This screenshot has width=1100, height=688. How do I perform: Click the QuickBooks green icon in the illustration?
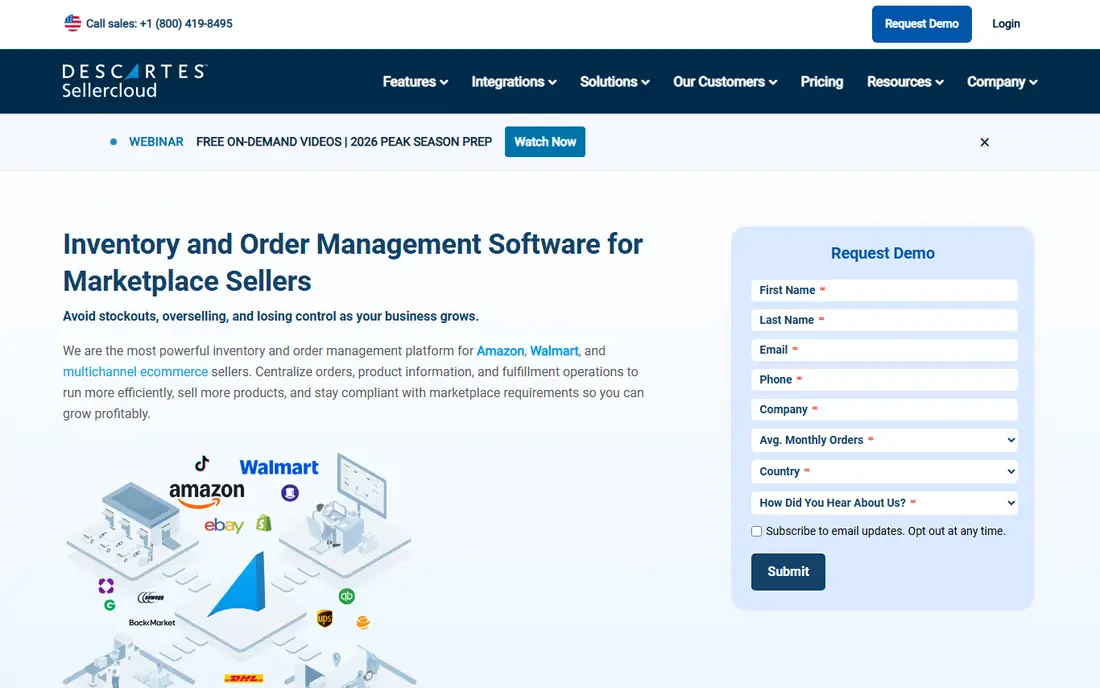pos(347,596)
